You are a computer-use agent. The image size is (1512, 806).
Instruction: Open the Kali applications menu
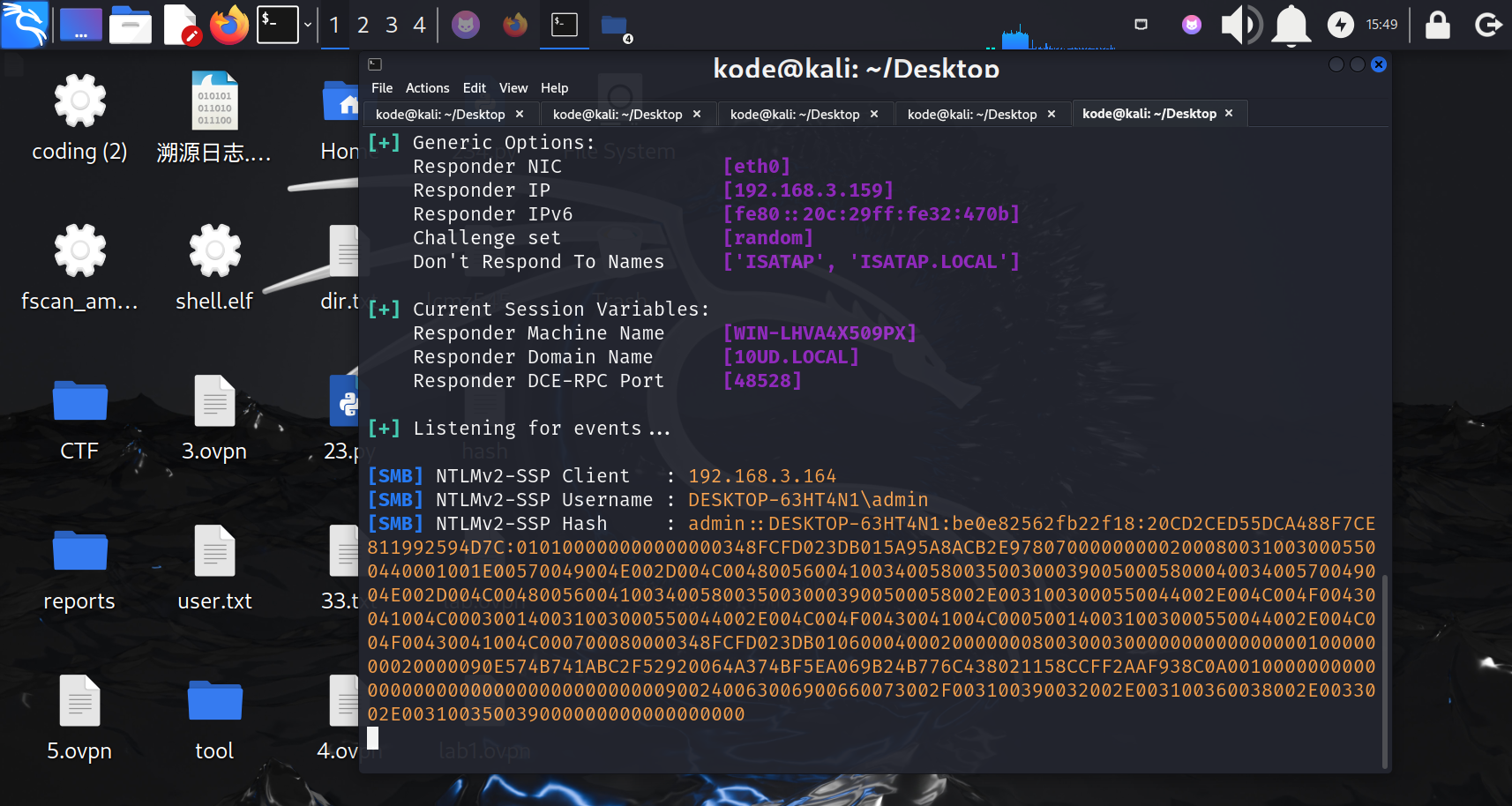[24, 25]
